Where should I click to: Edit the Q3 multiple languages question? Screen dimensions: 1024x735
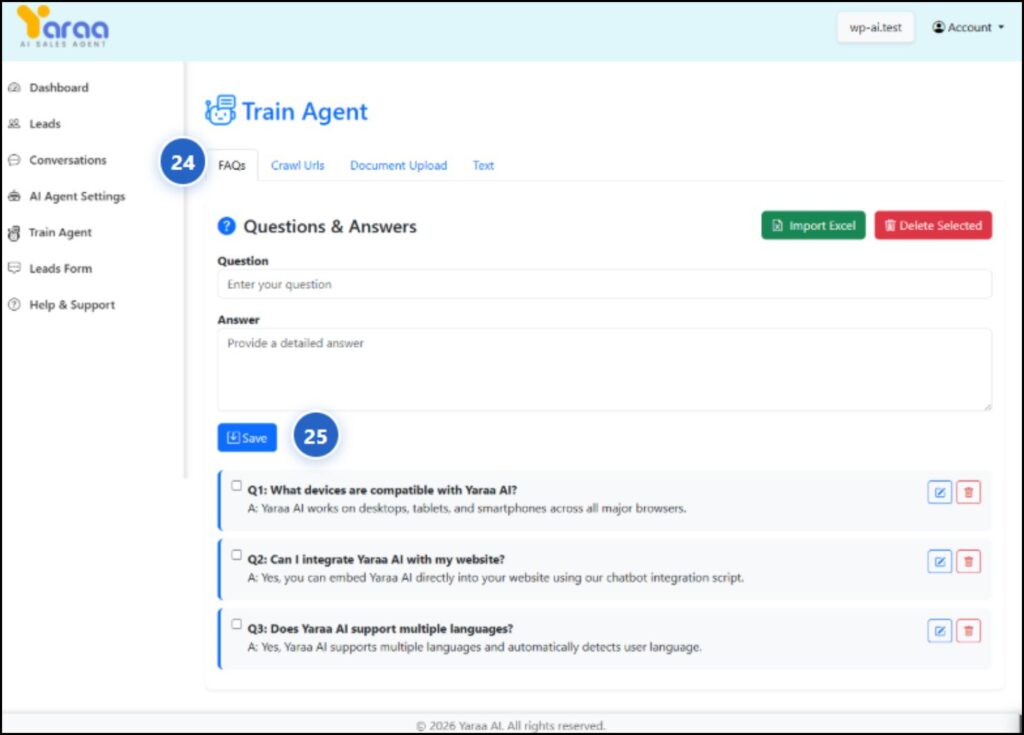pyautogui.click(x=939, y=630)
